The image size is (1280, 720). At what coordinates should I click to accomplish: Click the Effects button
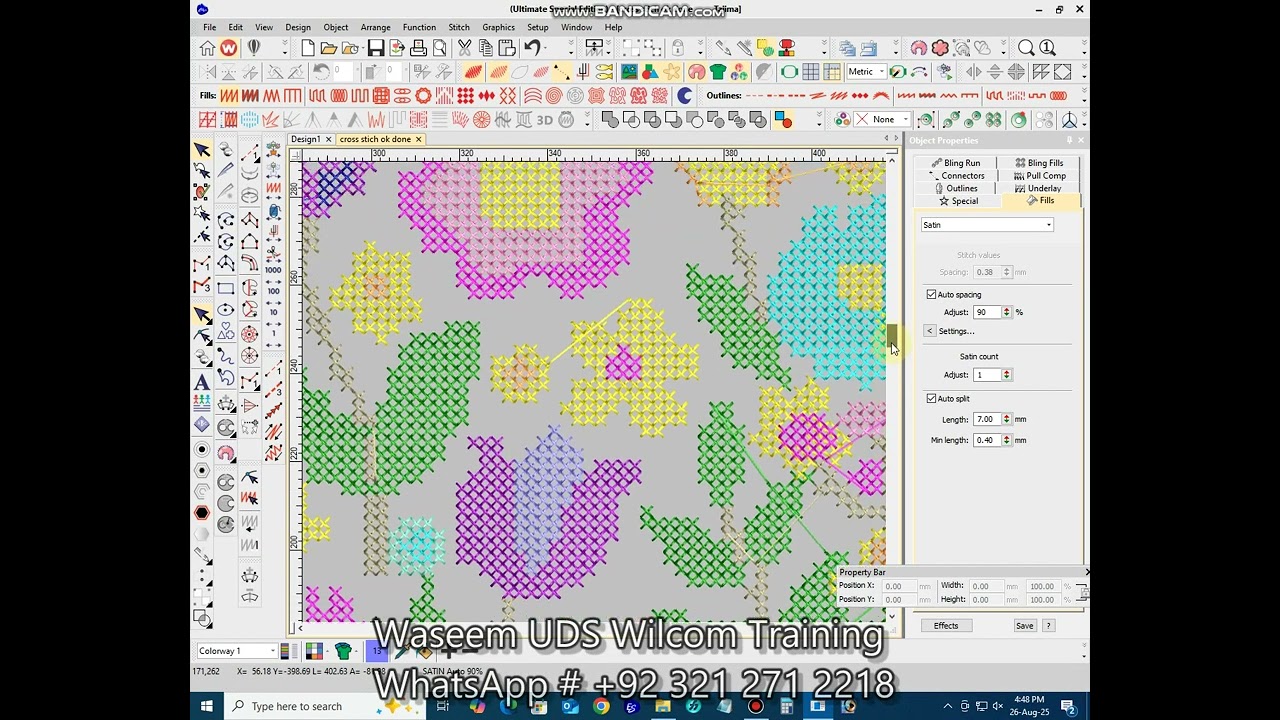(x=946, y=626)
